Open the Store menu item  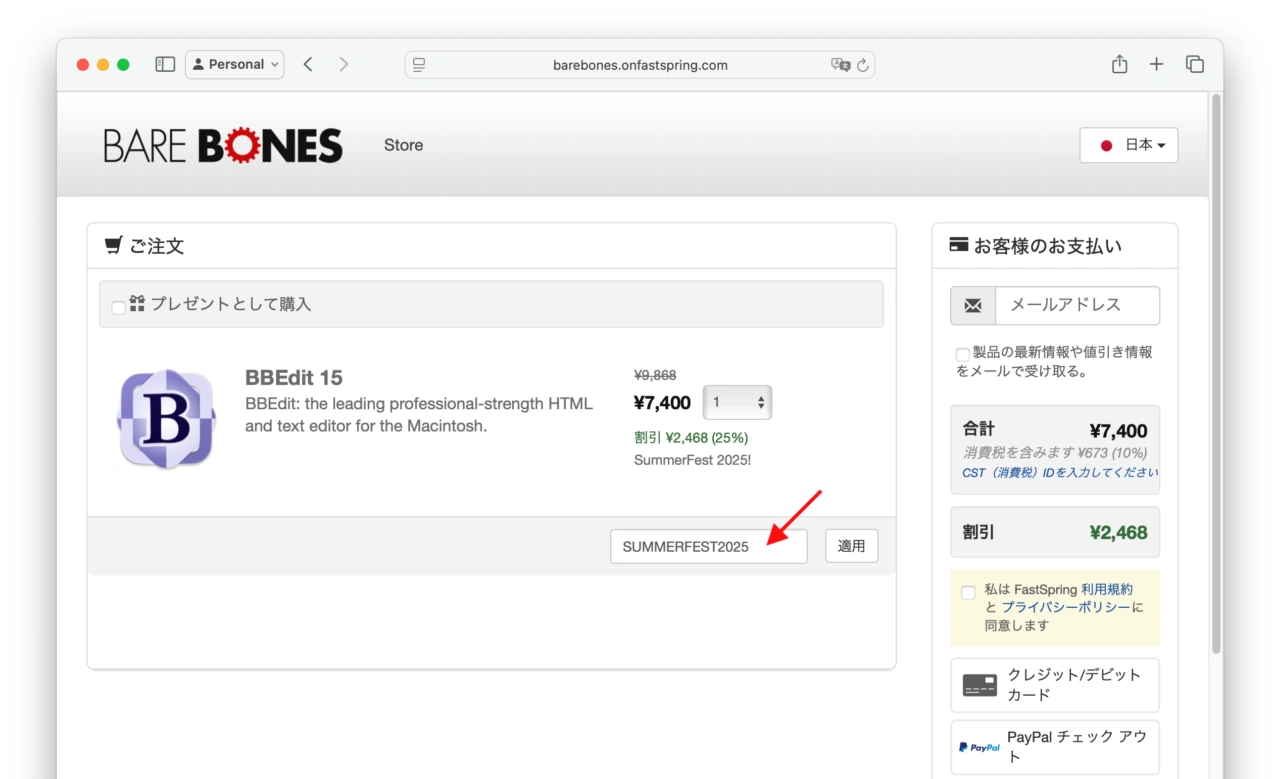pos(403,145)
